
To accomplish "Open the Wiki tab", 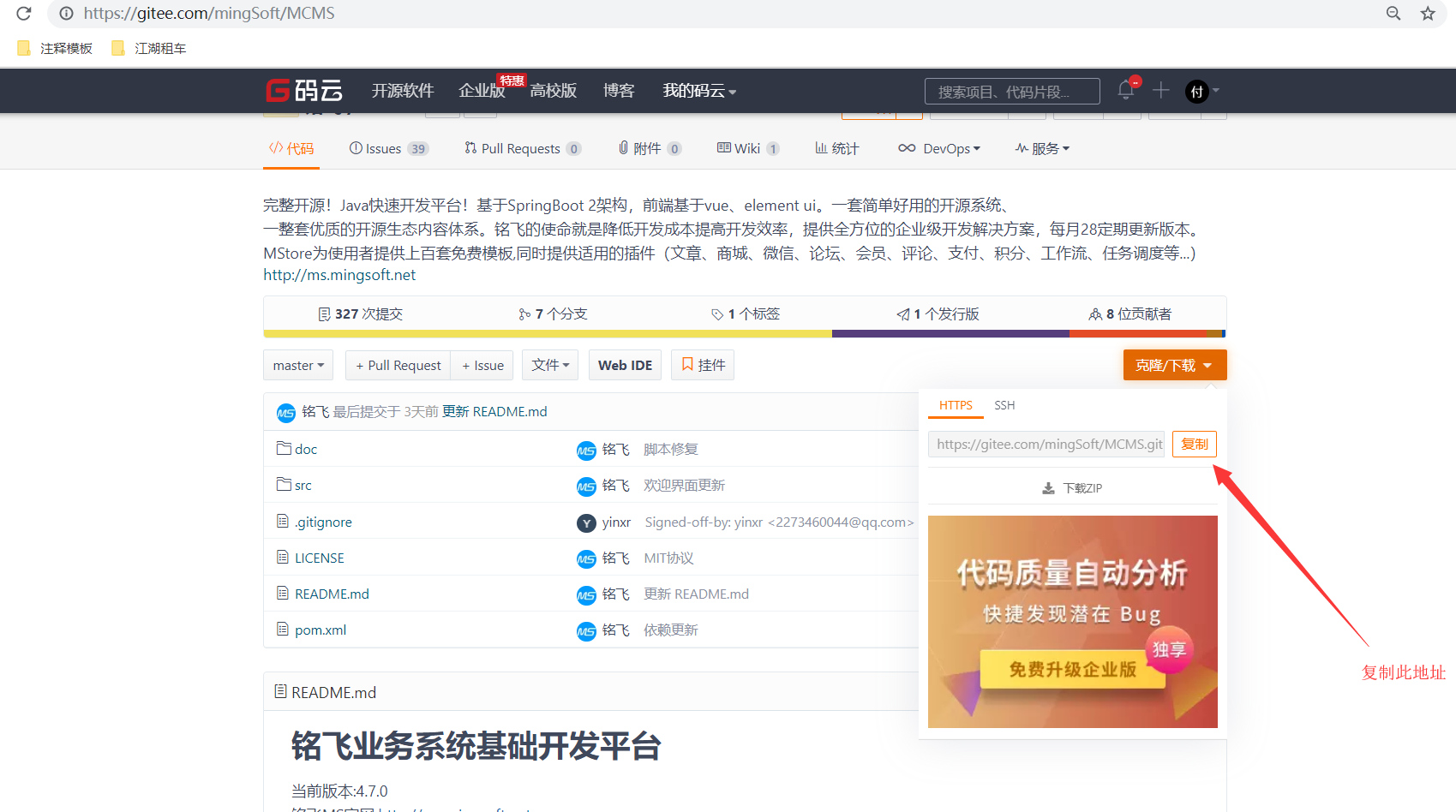I will tap(748, 148).
